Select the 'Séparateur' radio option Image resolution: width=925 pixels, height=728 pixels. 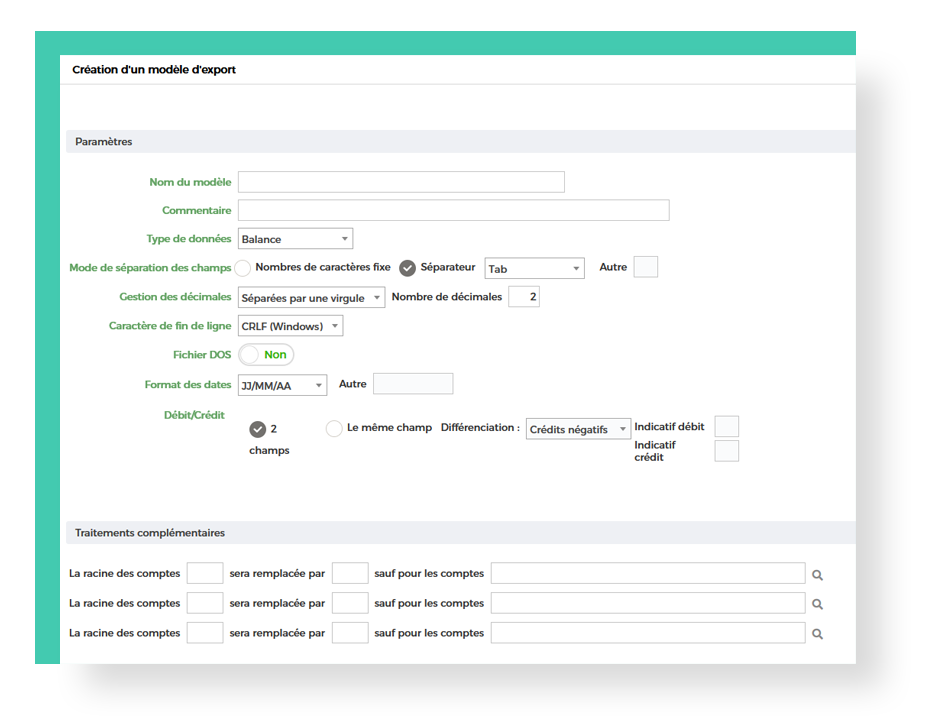click(x=407, y=268)
